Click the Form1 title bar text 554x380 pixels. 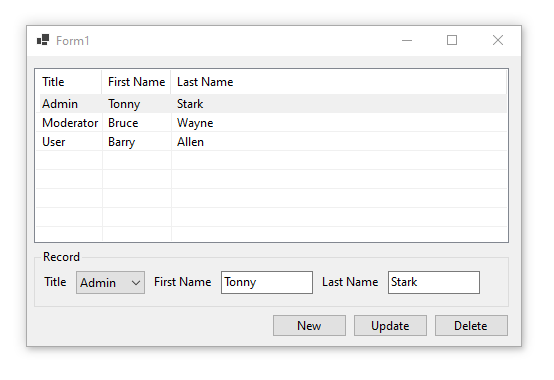point(72,41)
